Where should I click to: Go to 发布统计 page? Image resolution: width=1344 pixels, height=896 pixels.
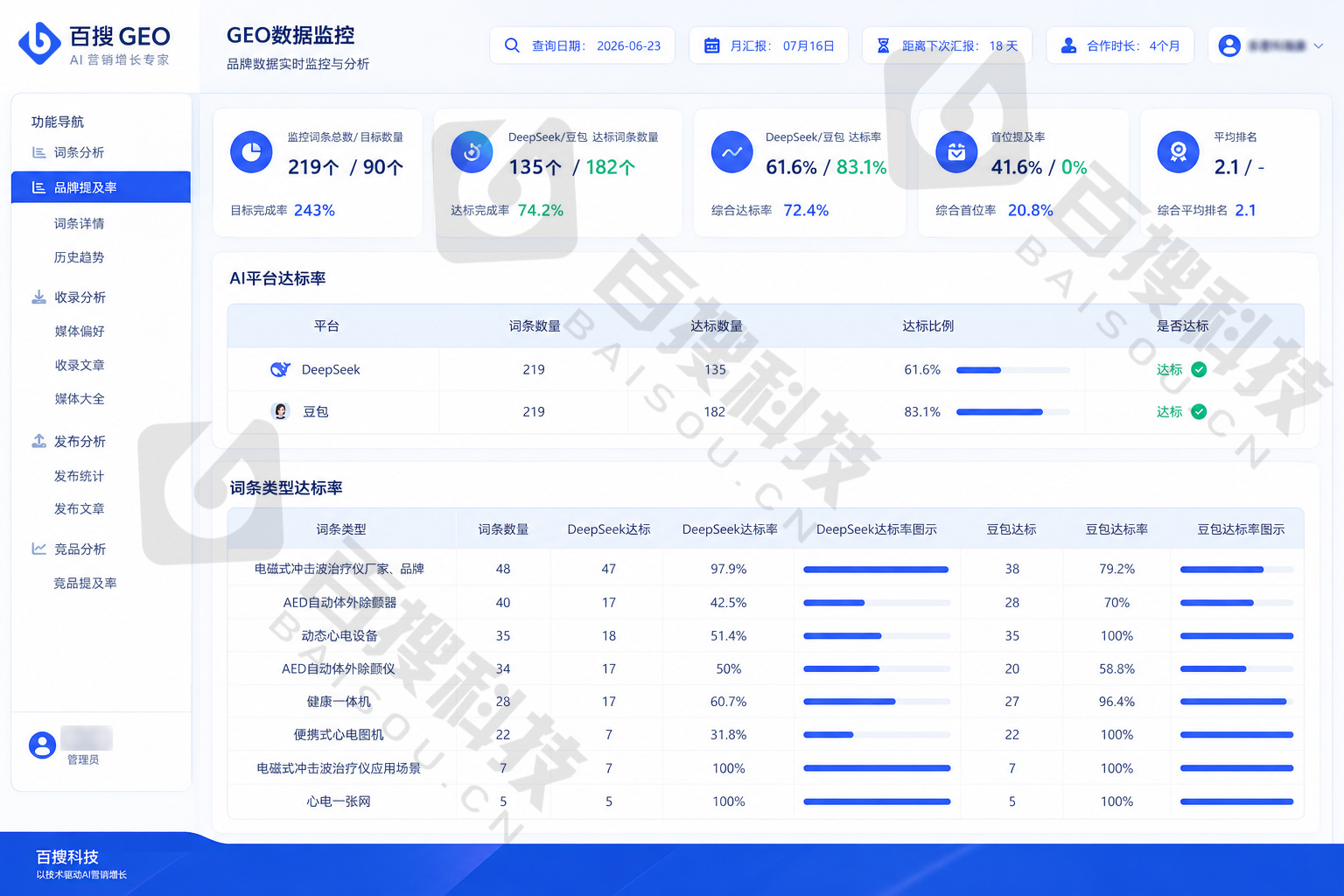(x=79, y=476)
